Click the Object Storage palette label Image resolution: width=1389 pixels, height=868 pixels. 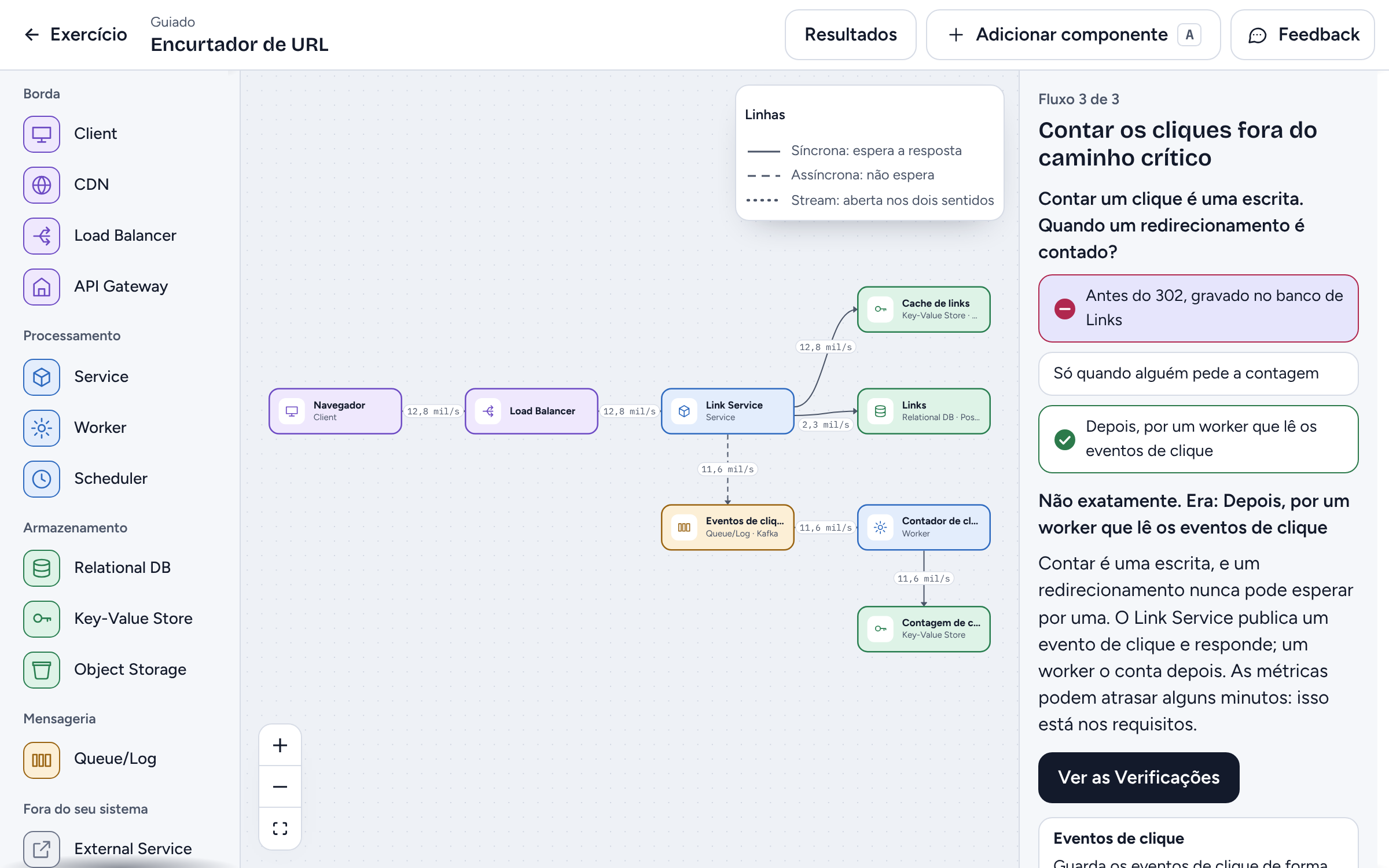click(130, 670)
